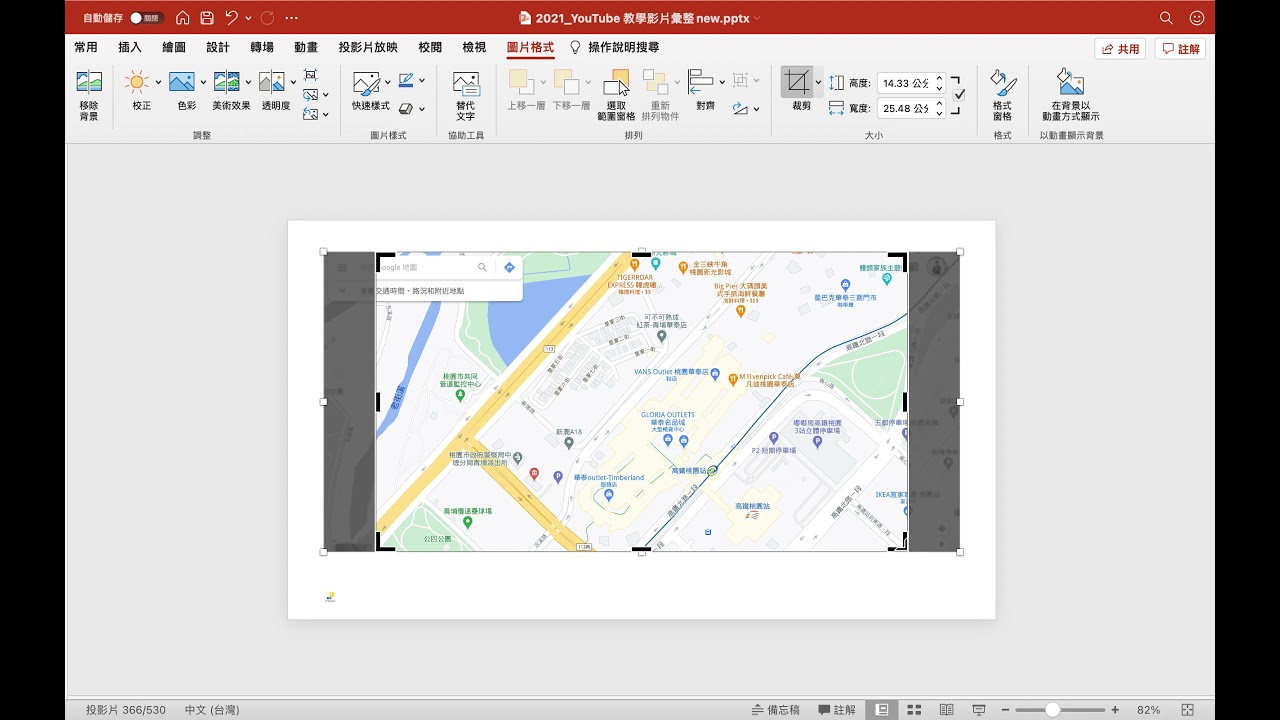Open the Animations (動畫) ribbon tab
Screen dimensions: 1280x720
[x=306, y=47]
